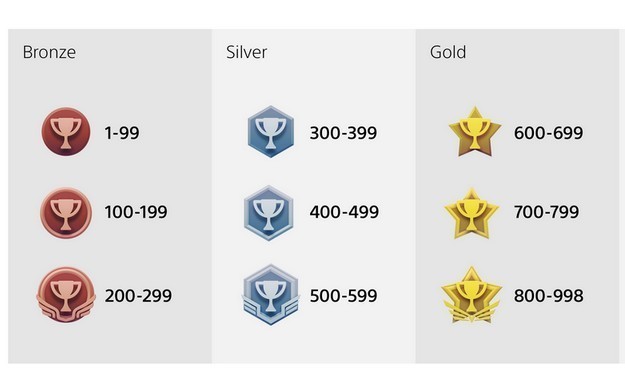
Task: Select the 300-399 level range text
Action: tap(343, 133)
